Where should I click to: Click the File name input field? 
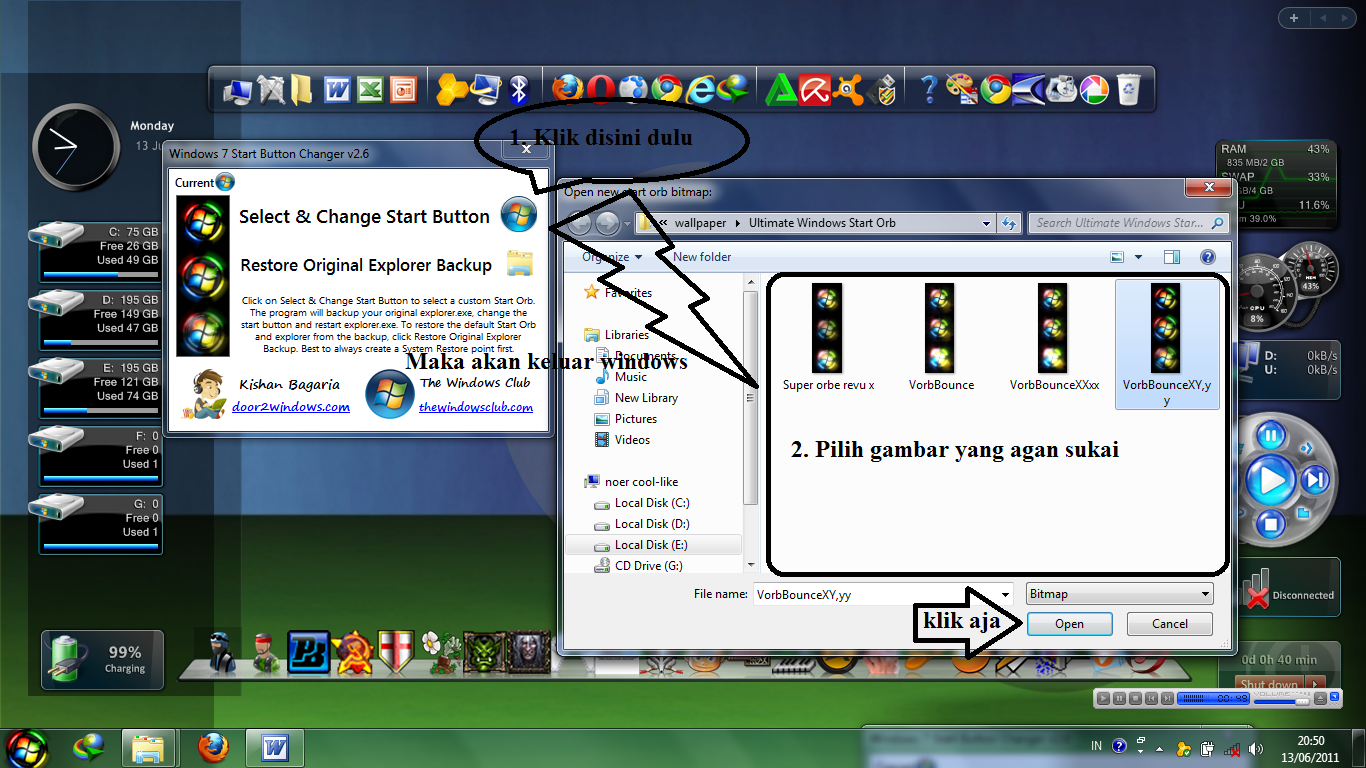coord(875,594)
